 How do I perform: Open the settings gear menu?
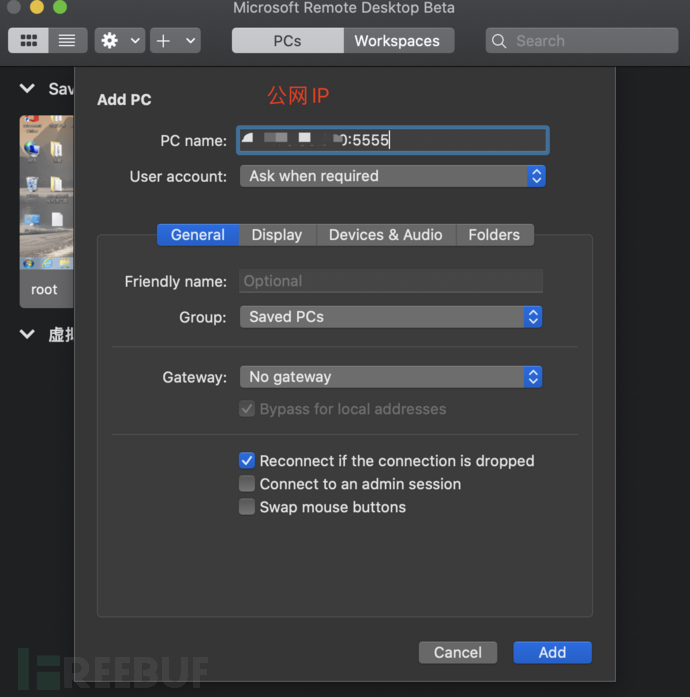click(110, 41)
